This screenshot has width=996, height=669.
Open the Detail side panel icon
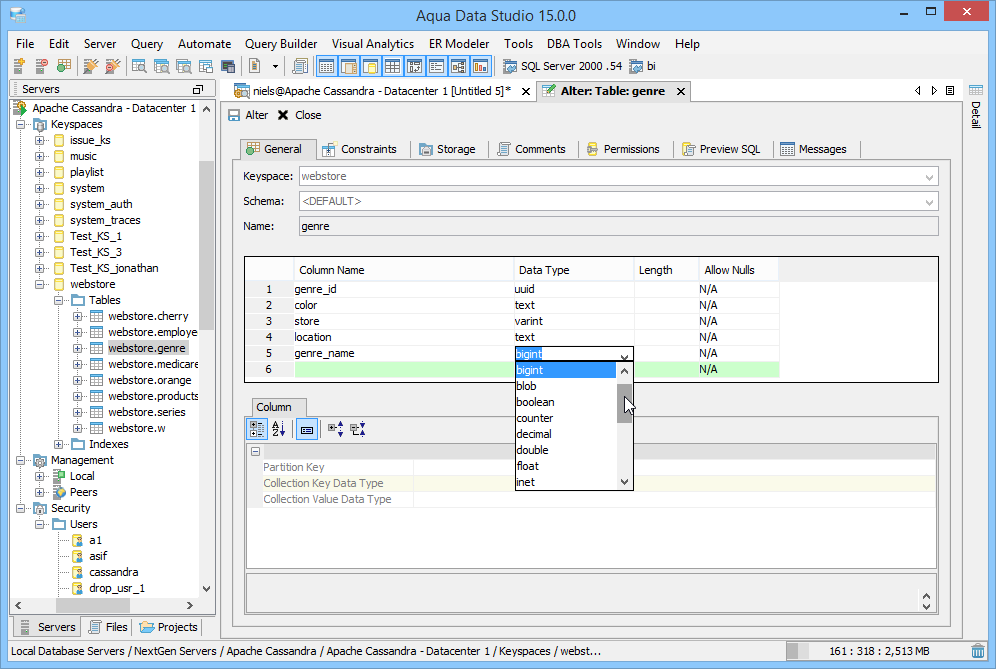click(976, 90)
